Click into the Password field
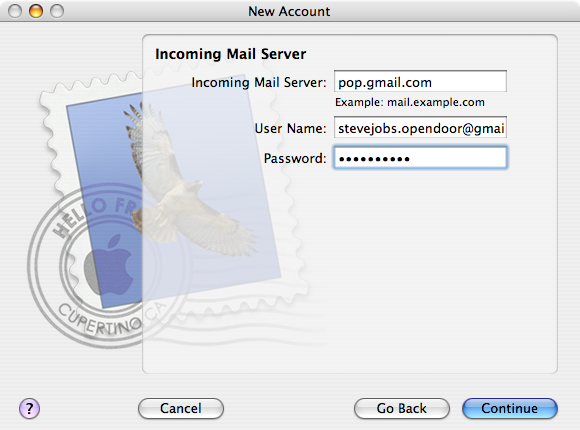The height and width of the screenshot is (430, 580). coord(420,158)
